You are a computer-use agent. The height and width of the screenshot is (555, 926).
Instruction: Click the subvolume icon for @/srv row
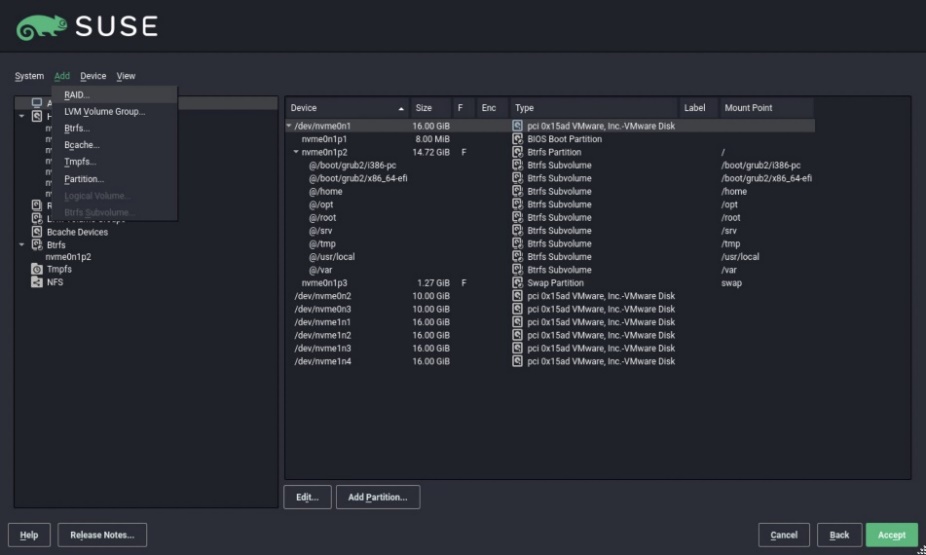tap(517, 230)
